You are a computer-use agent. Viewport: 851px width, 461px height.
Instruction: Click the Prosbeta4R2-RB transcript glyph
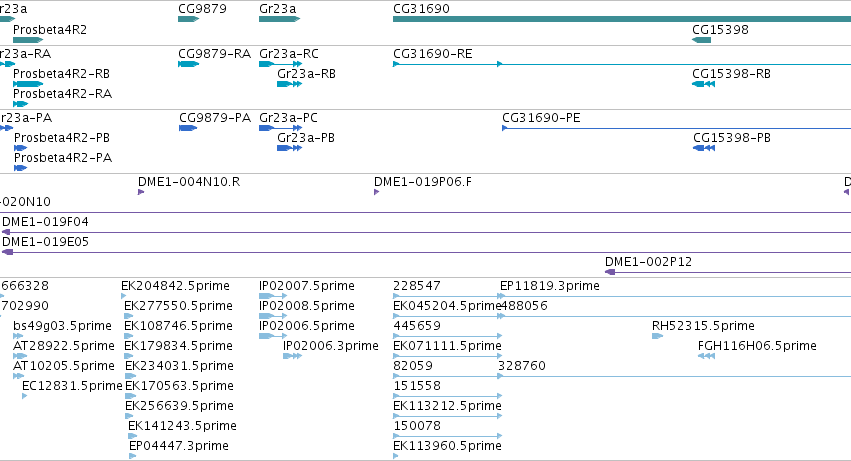[28, 84]
